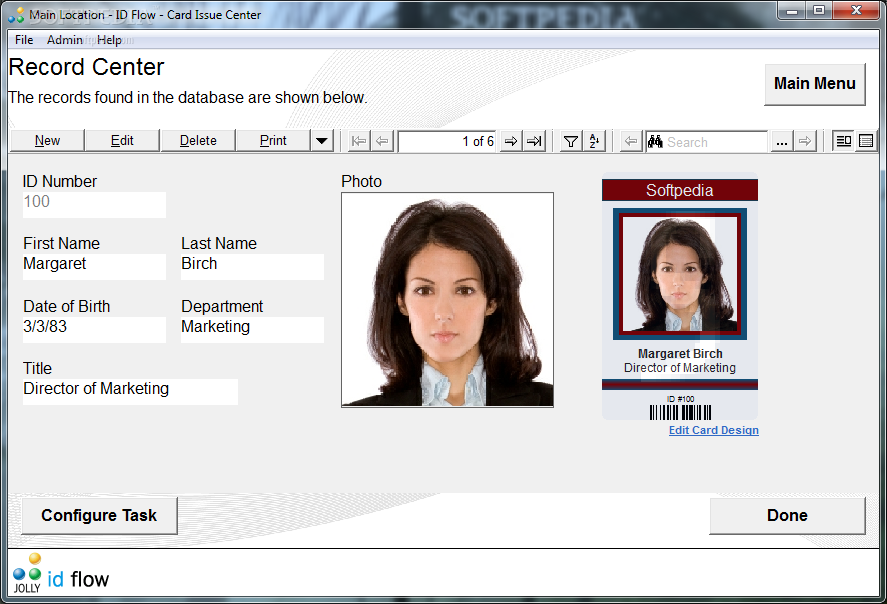The width and height of the screenshot is (887, 604).
Task: Click the Edit record button
Action: point(122,140)
